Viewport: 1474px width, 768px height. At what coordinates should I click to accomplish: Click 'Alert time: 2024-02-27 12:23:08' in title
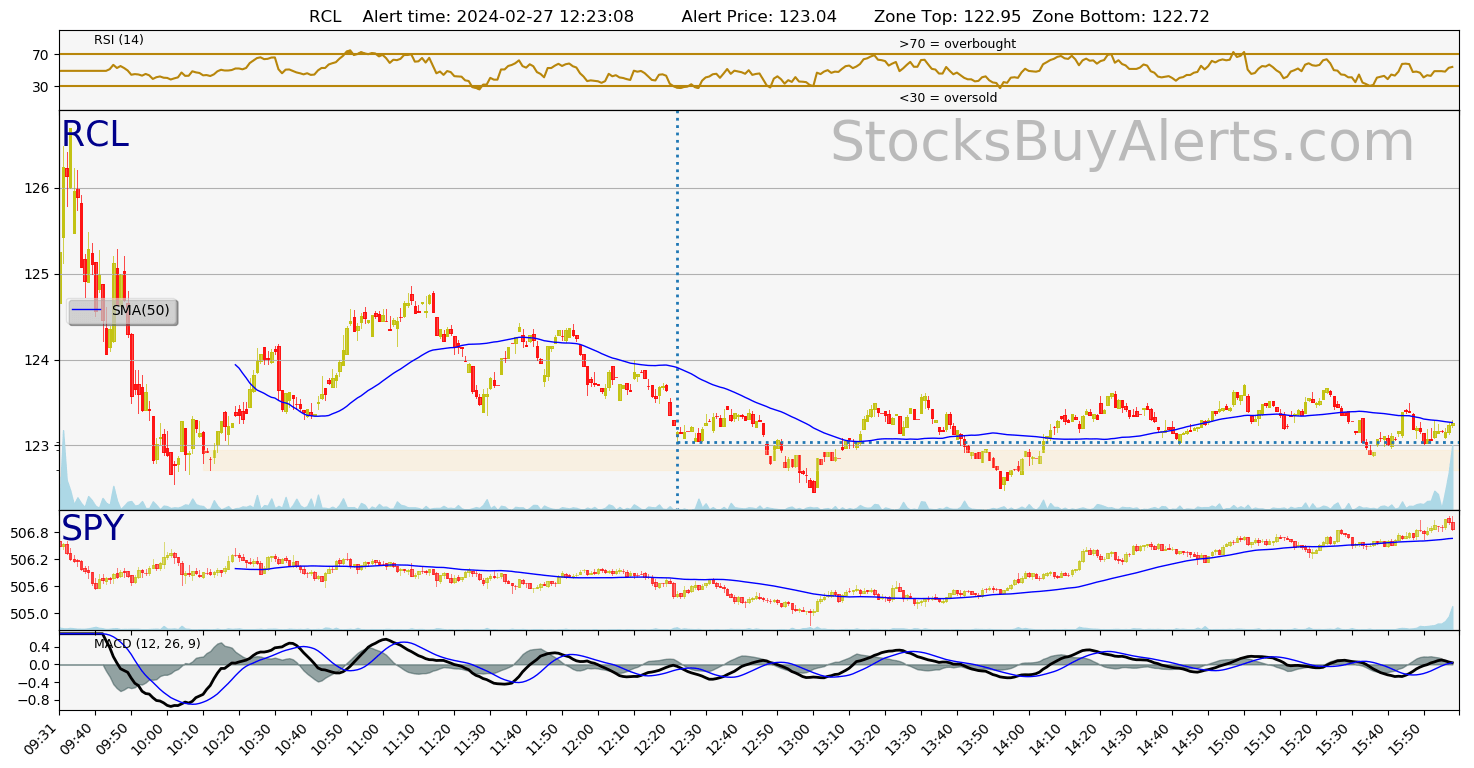point(498,16)
